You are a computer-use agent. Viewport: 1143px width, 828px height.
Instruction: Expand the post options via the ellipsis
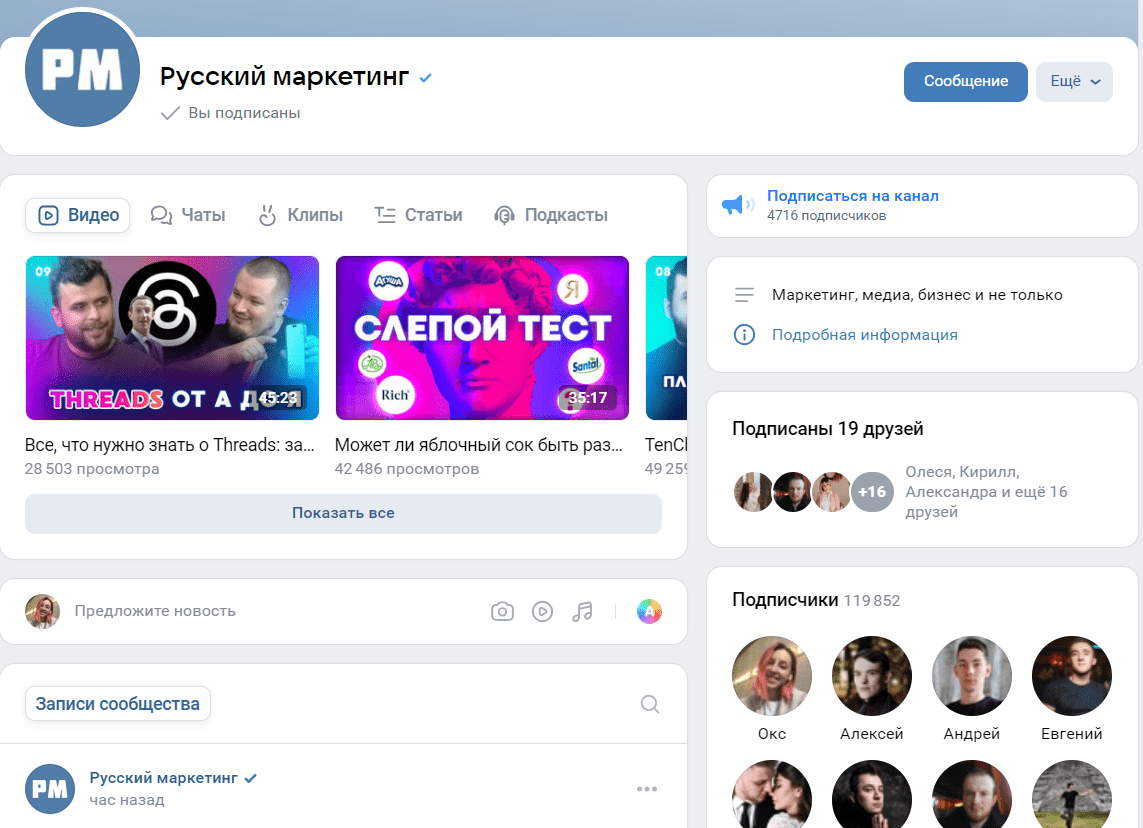click(x=646, y=789)
